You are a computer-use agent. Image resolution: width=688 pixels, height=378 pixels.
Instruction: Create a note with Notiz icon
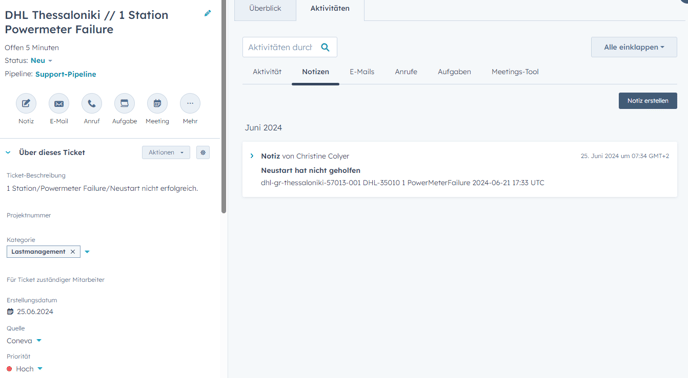point(26,104)
